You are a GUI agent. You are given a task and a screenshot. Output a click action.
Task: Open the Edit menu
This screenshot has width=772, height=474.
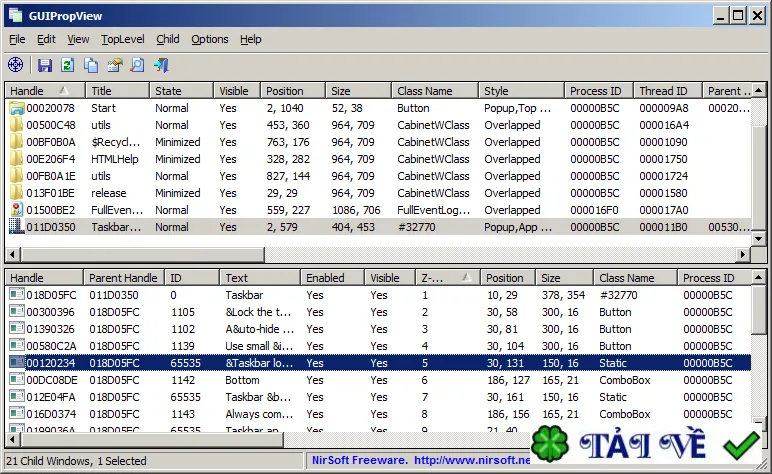coord(46,39)
